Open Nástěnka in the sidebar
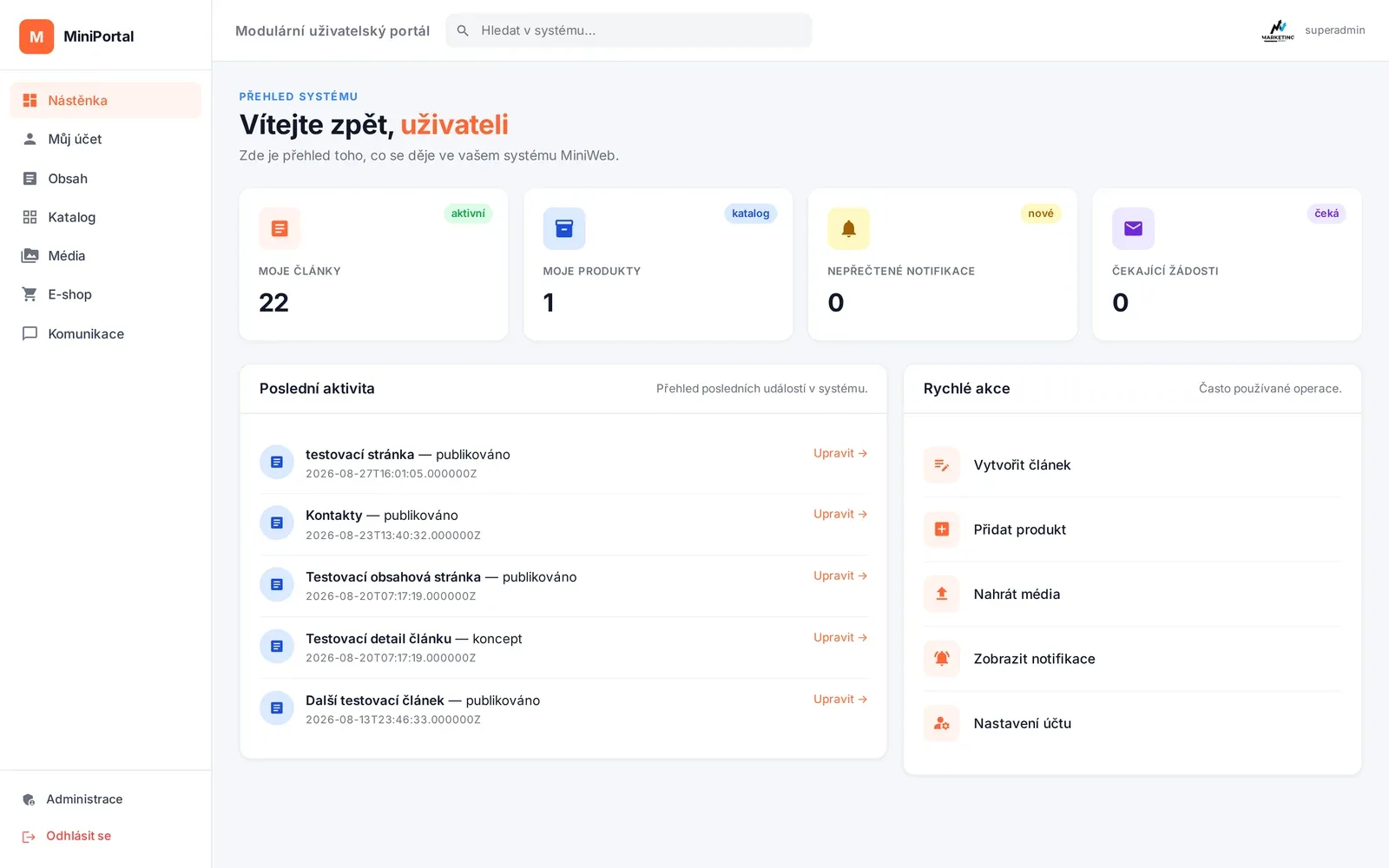Screen dimensions: 1389x868 [105, 101]
